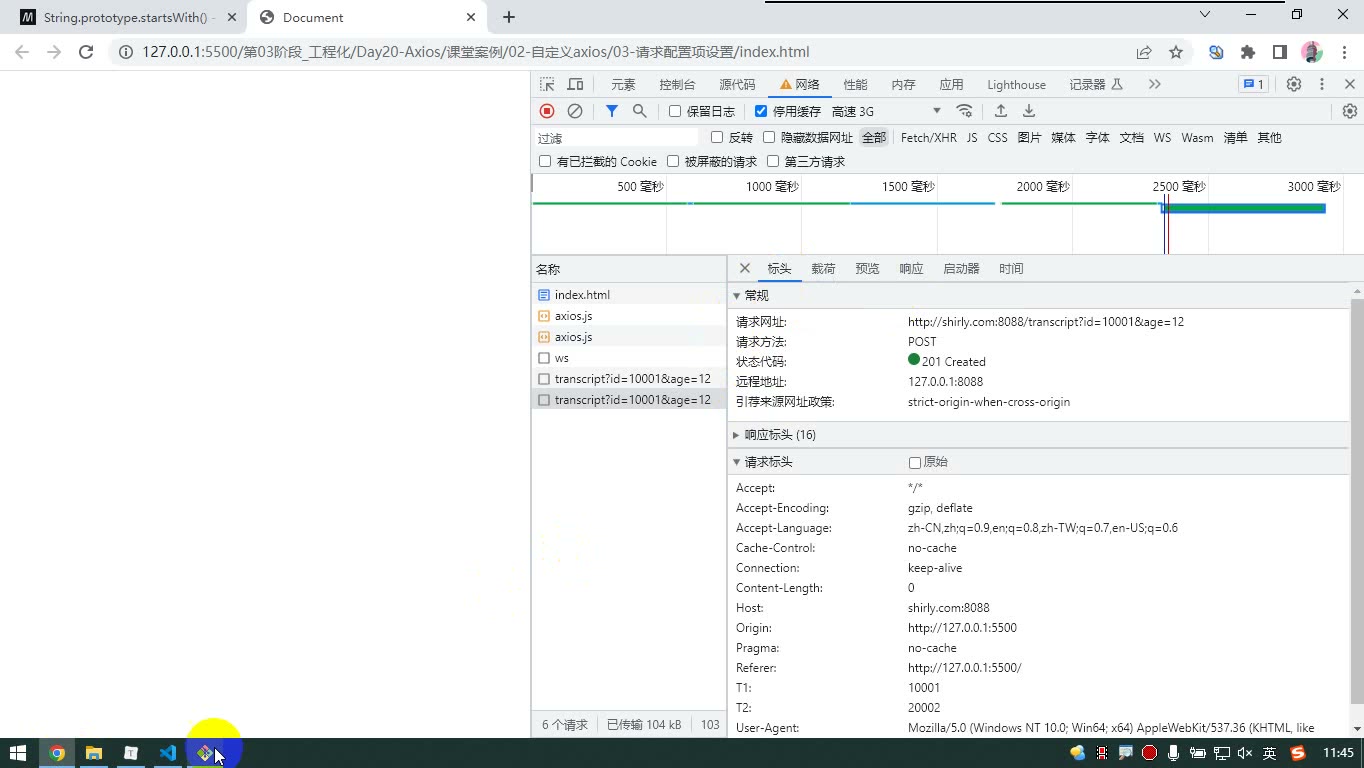Viewport: 1364px width, 768px height.
Task: Check the 隐藏数据网址 checkbox
Action: tap(769, 137)
